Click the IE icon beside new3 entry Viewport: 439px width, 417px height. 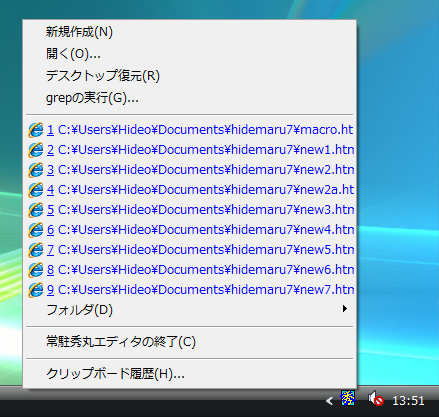(x=36, y=210)
